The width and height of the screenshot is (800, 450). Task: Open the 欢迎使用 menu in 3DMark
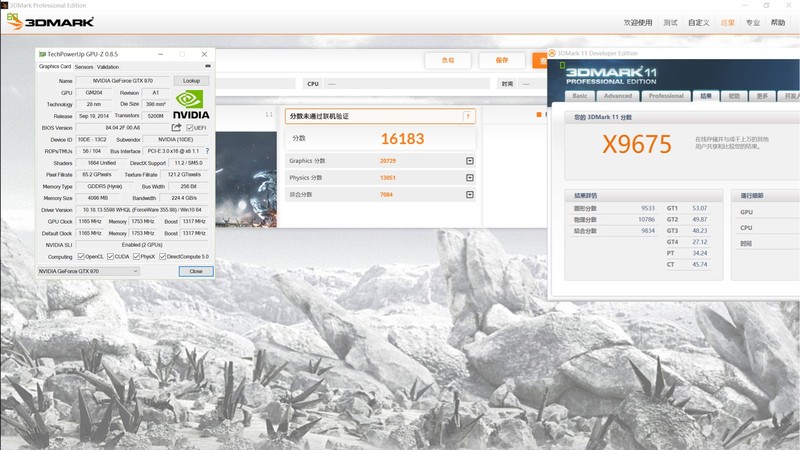pos(638,22)
